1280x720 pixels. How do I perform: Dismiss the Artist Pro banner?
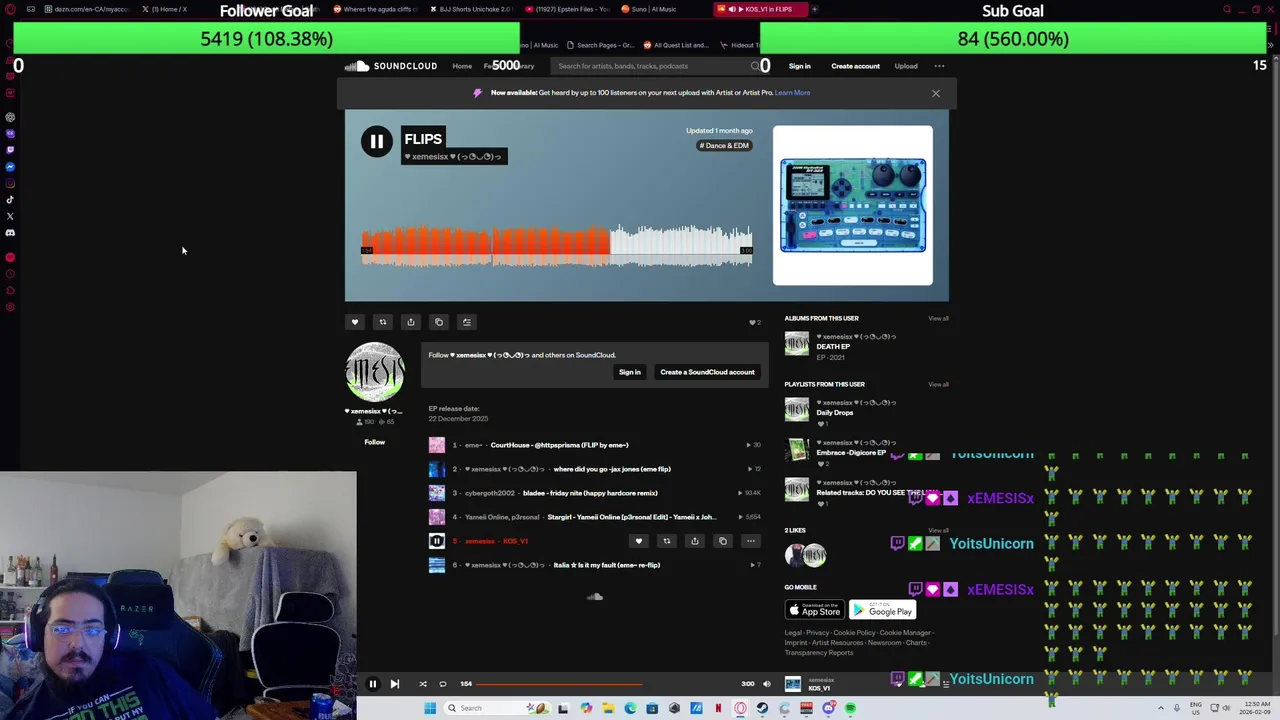tap(936, 93)
